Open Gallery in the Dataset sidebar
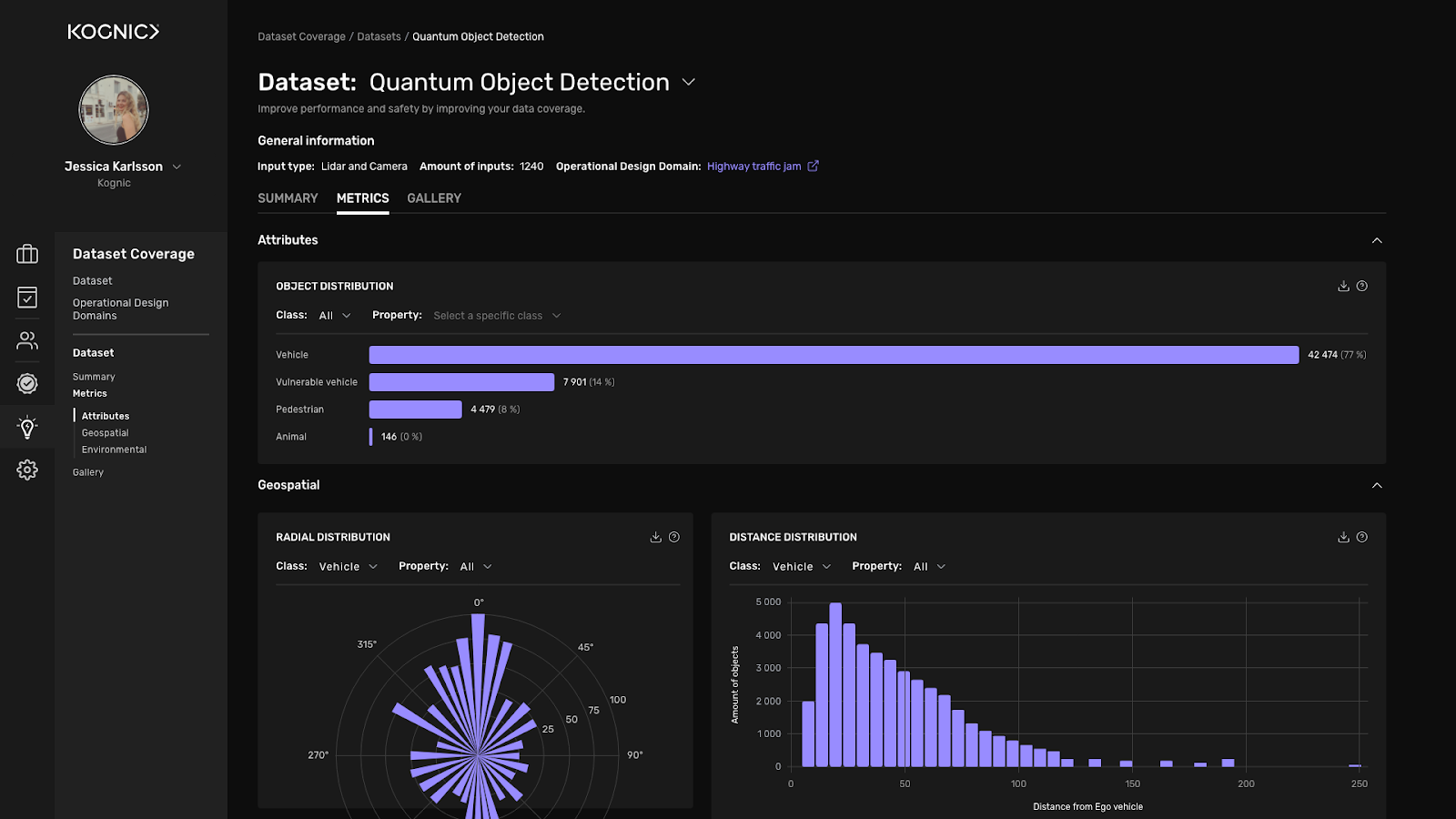 (x=88, y=472)
